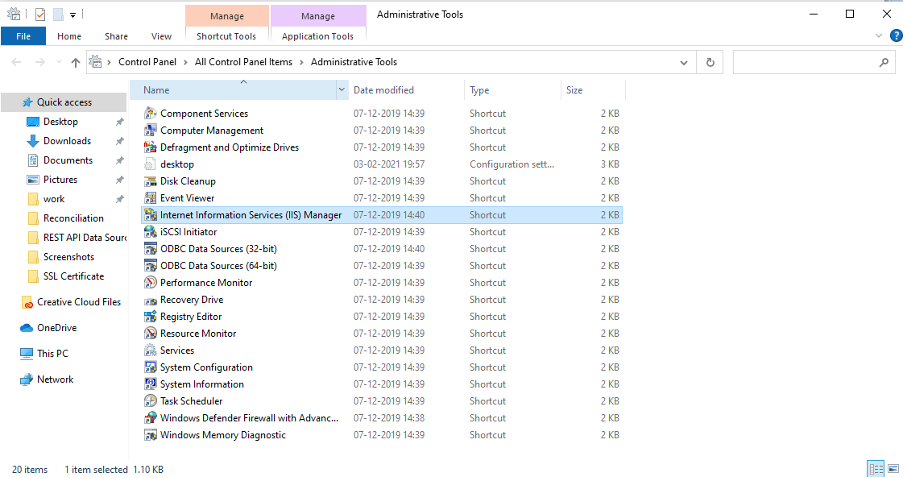Click Control Panel in the breadcrumb path
The height and width of the screenshot is (478, 904).
point(148,62)
